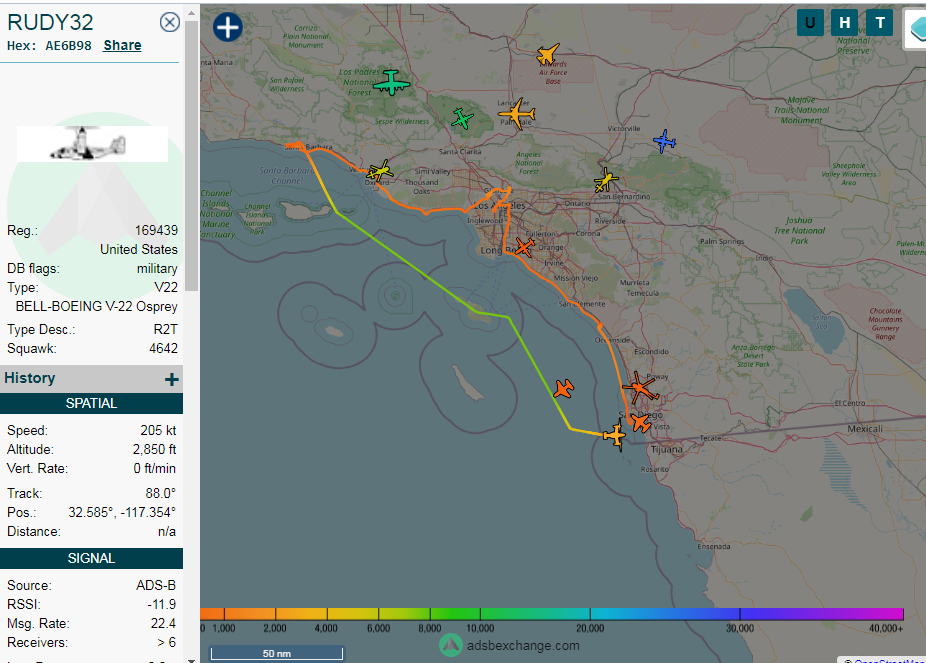Click the DB flags value military
Image resolution: width=926 pixels, height=663 pixels.
click(x=157, y=269)
